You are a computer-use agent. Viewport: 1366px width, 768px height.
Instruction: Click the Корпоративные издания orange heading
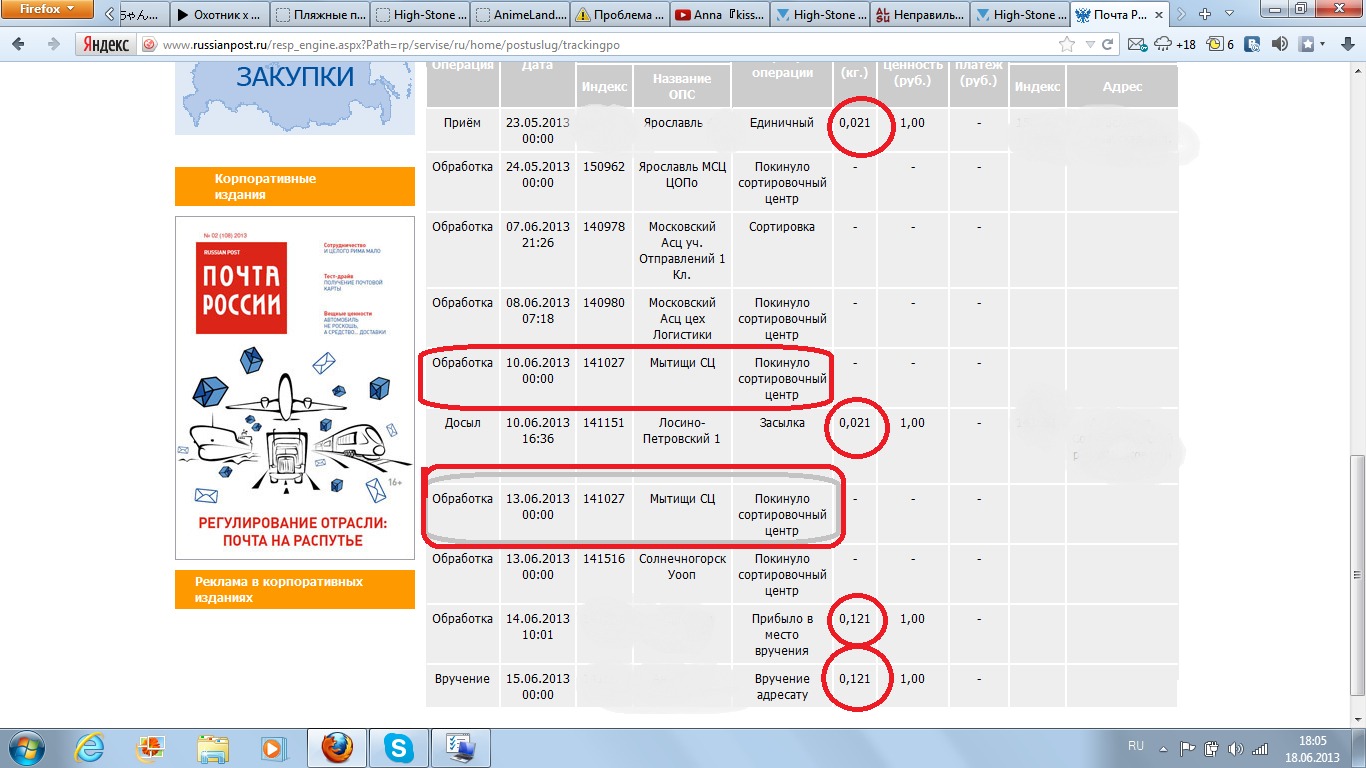click(x=294, y=187)
